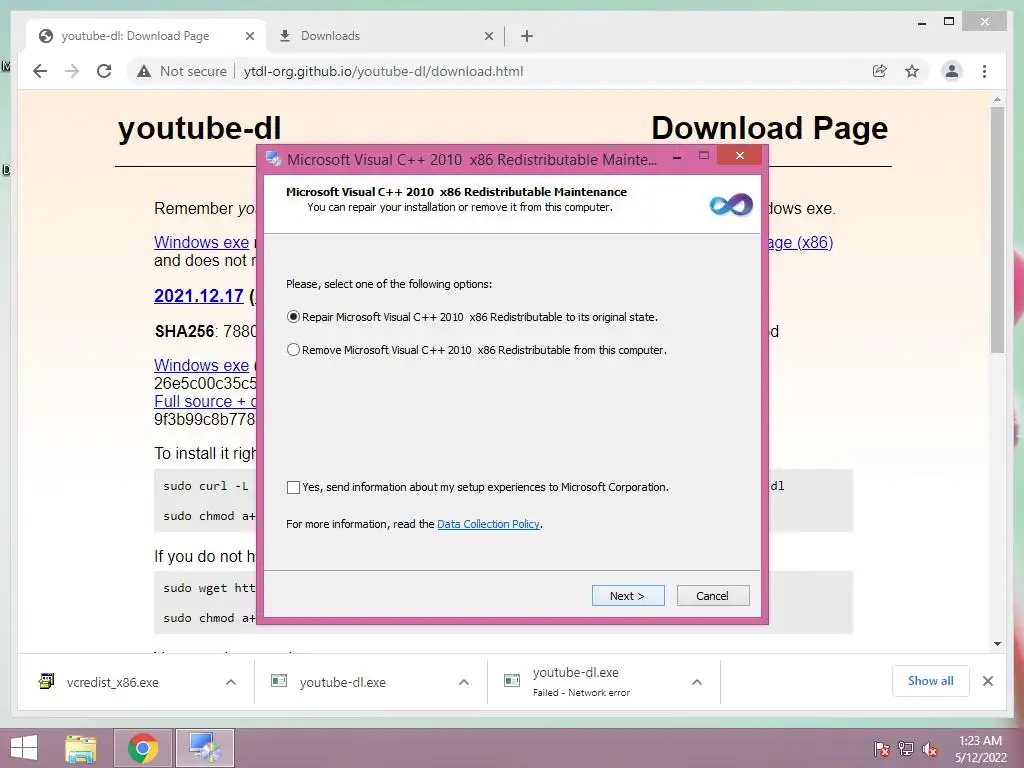Close the Downloads tab
This screenshot has width=1024, height=768.
(488, 36)
